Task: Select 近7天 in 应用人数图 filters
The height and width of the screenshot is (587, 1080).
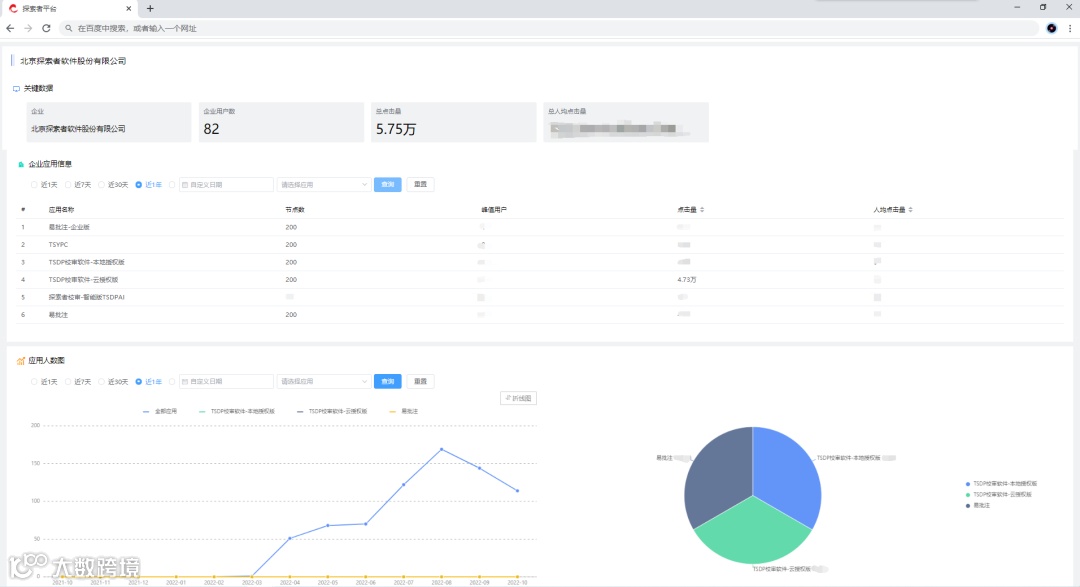Action: pyautogui.click(x=78, y=382)
